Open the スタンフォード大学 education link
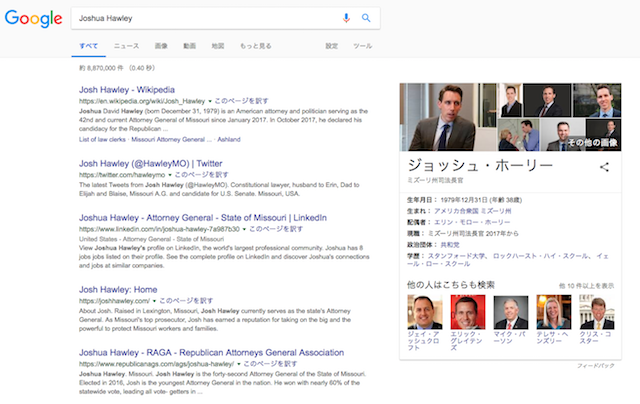The width and height of the screenshot is (640, 404). tap(456, 256)
